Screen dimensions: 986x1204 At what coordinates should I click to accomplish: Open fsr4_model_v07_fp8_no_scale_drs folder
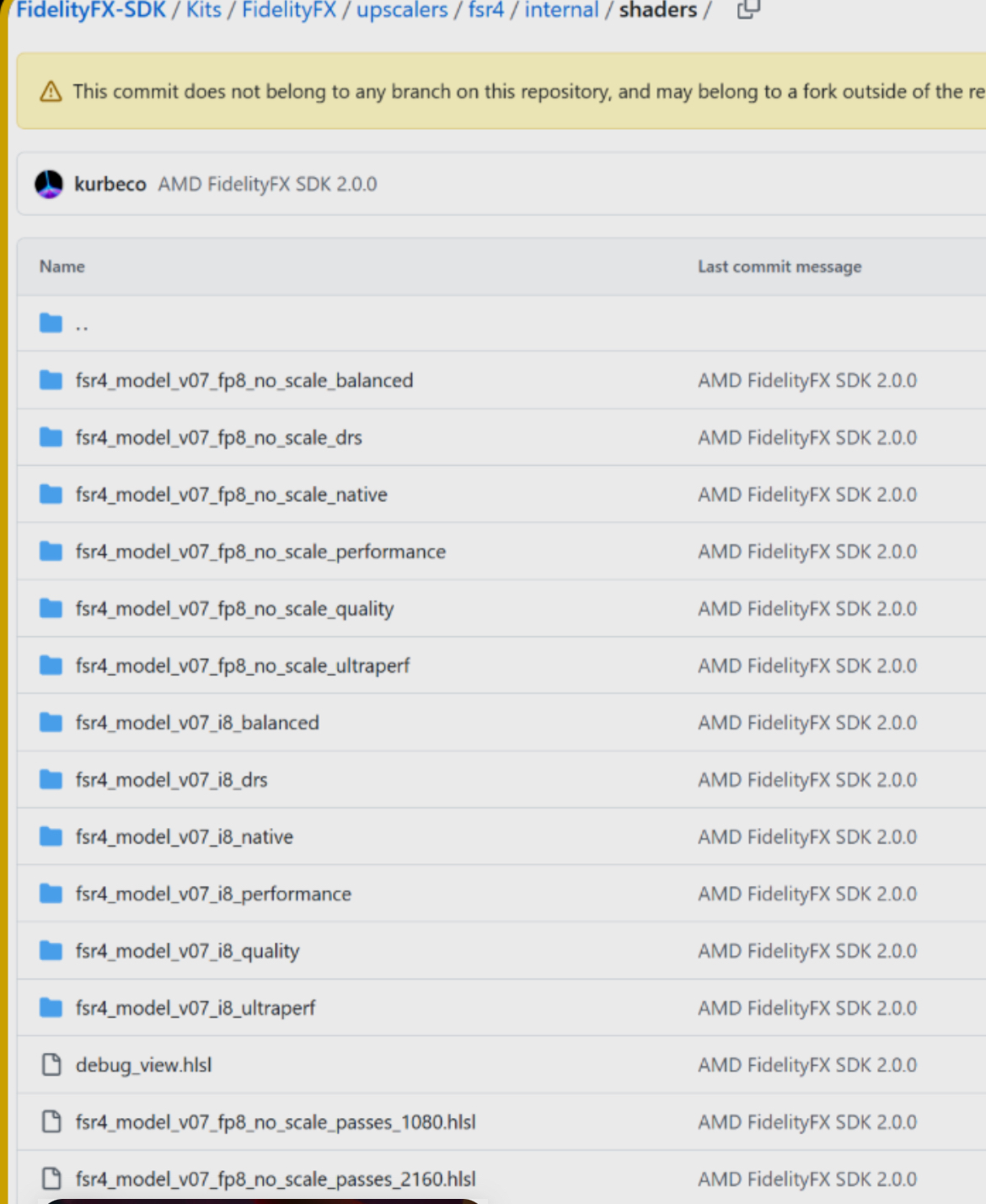219,438
